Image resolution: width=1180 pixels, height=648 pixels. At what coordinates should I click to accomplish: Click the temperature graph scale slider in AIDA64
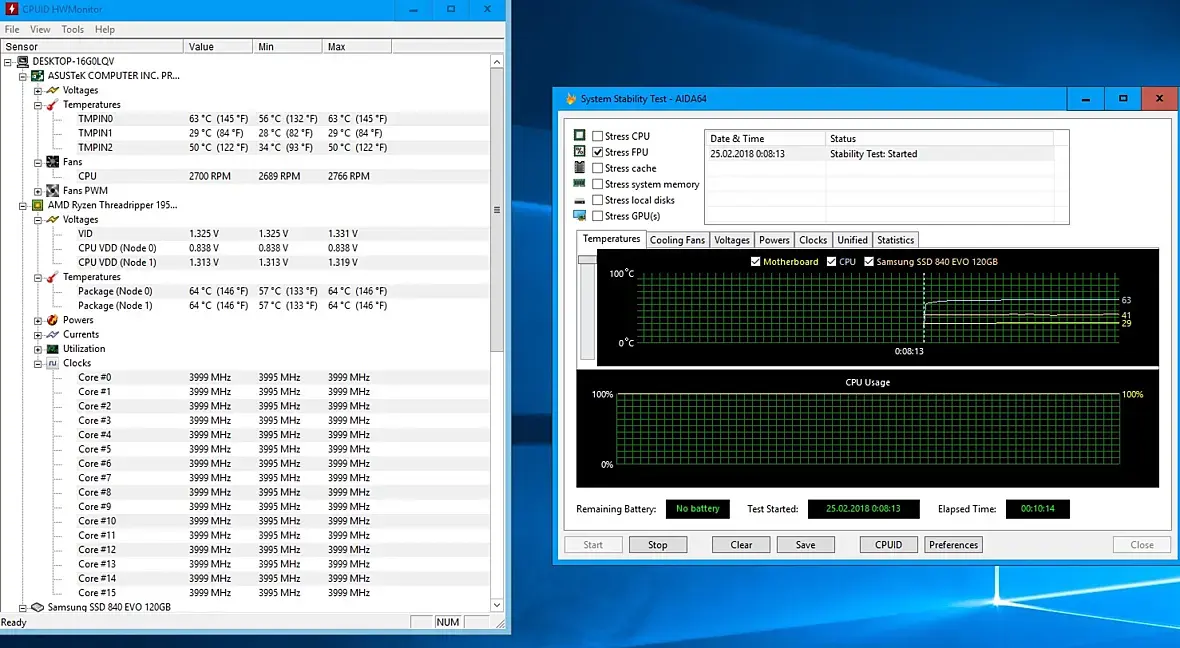click(586, 260)
